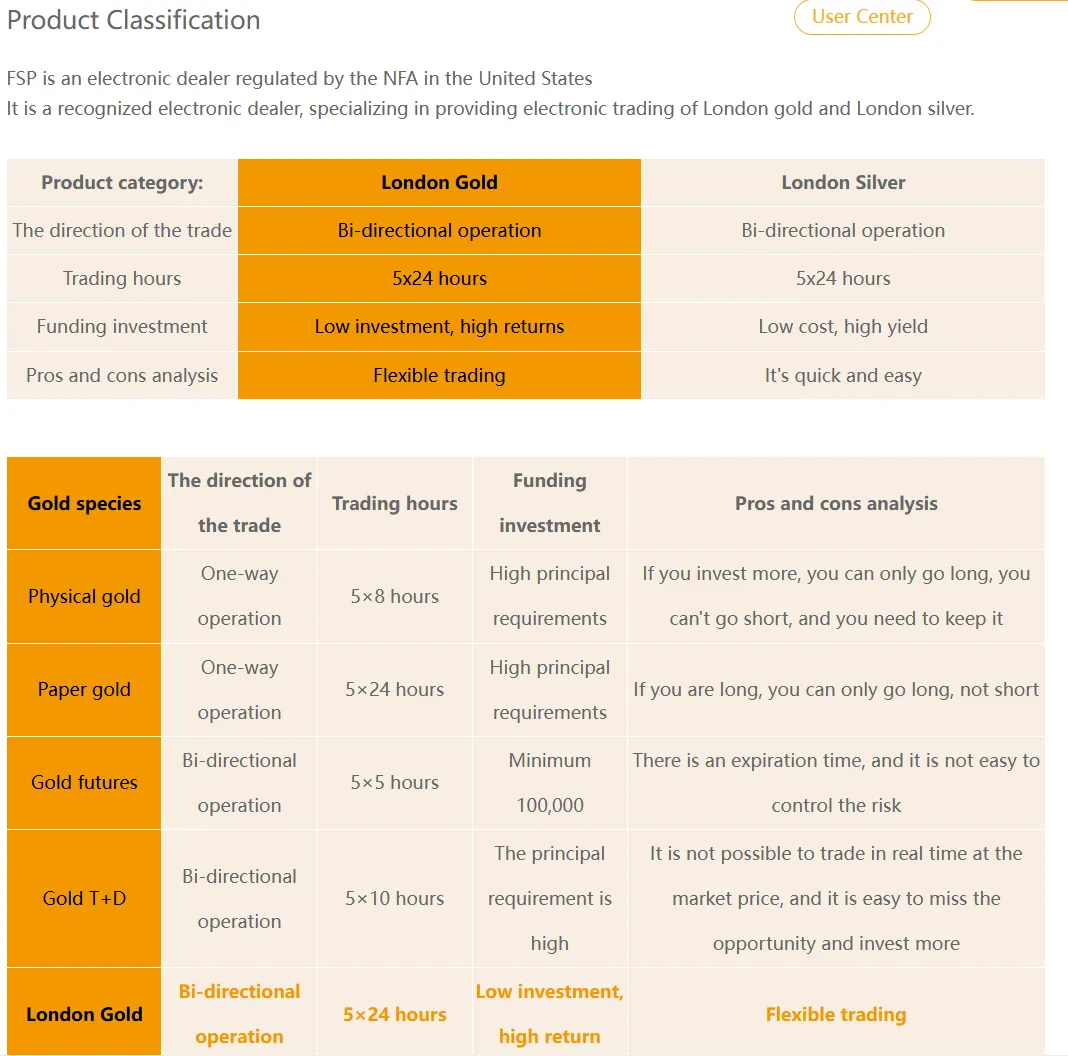Select the Gold futures row label
1068x1056 pixels.
coord(84,782)
